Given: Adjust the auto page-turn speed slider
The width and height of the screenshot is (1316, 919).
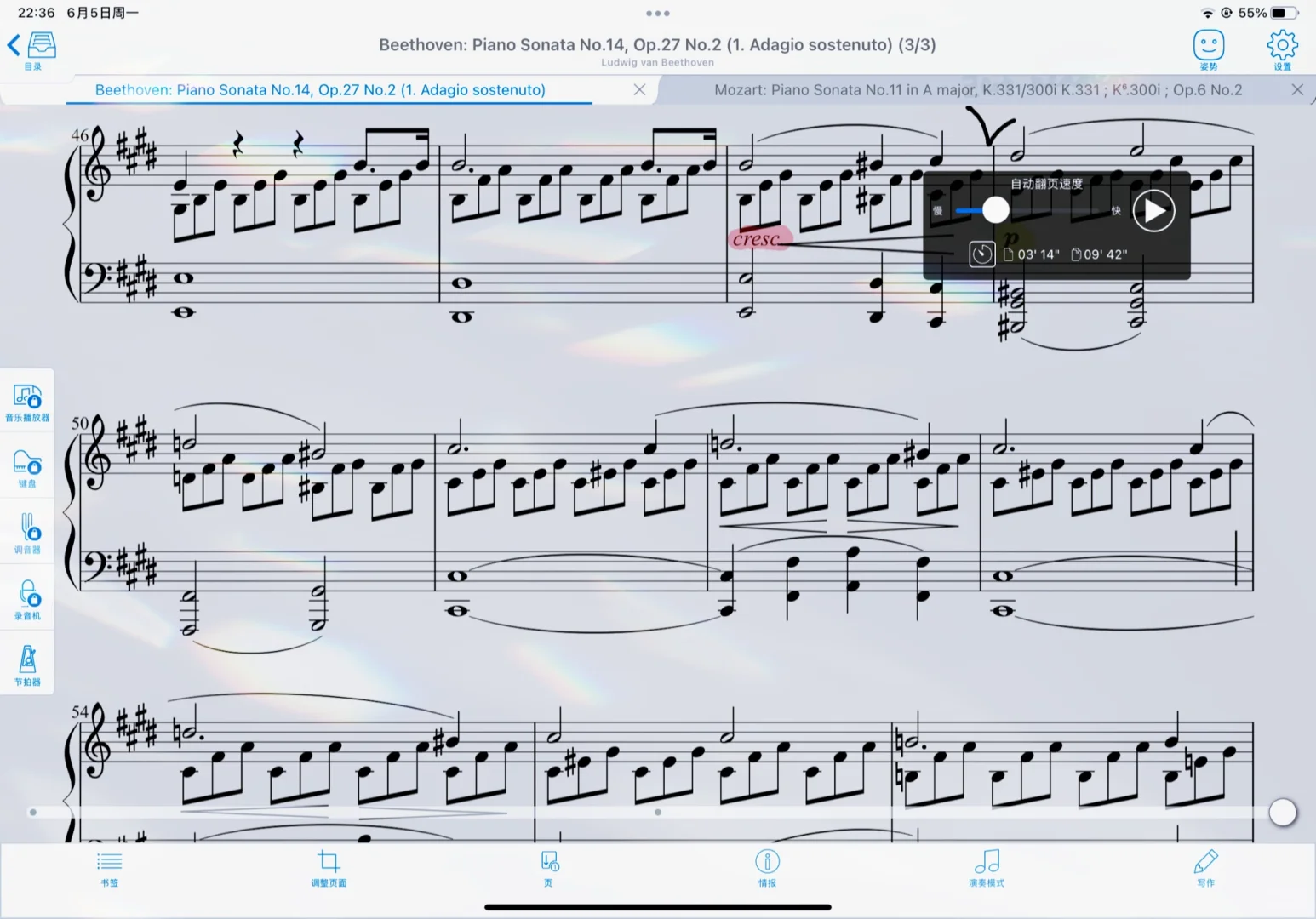Looking at the screenshot, I should click(996, 210).
